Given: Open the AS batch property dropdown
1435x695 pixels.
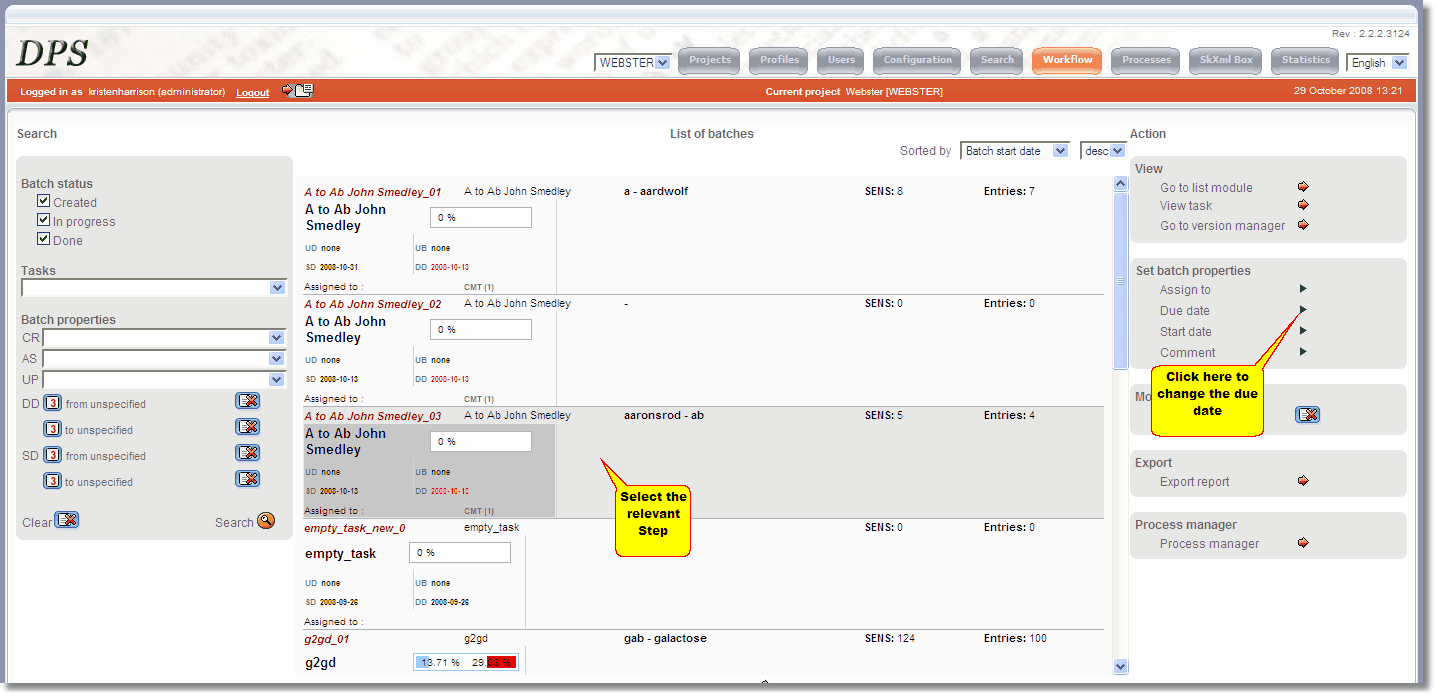Looking at the screenshot, I should tap(164, 359).
